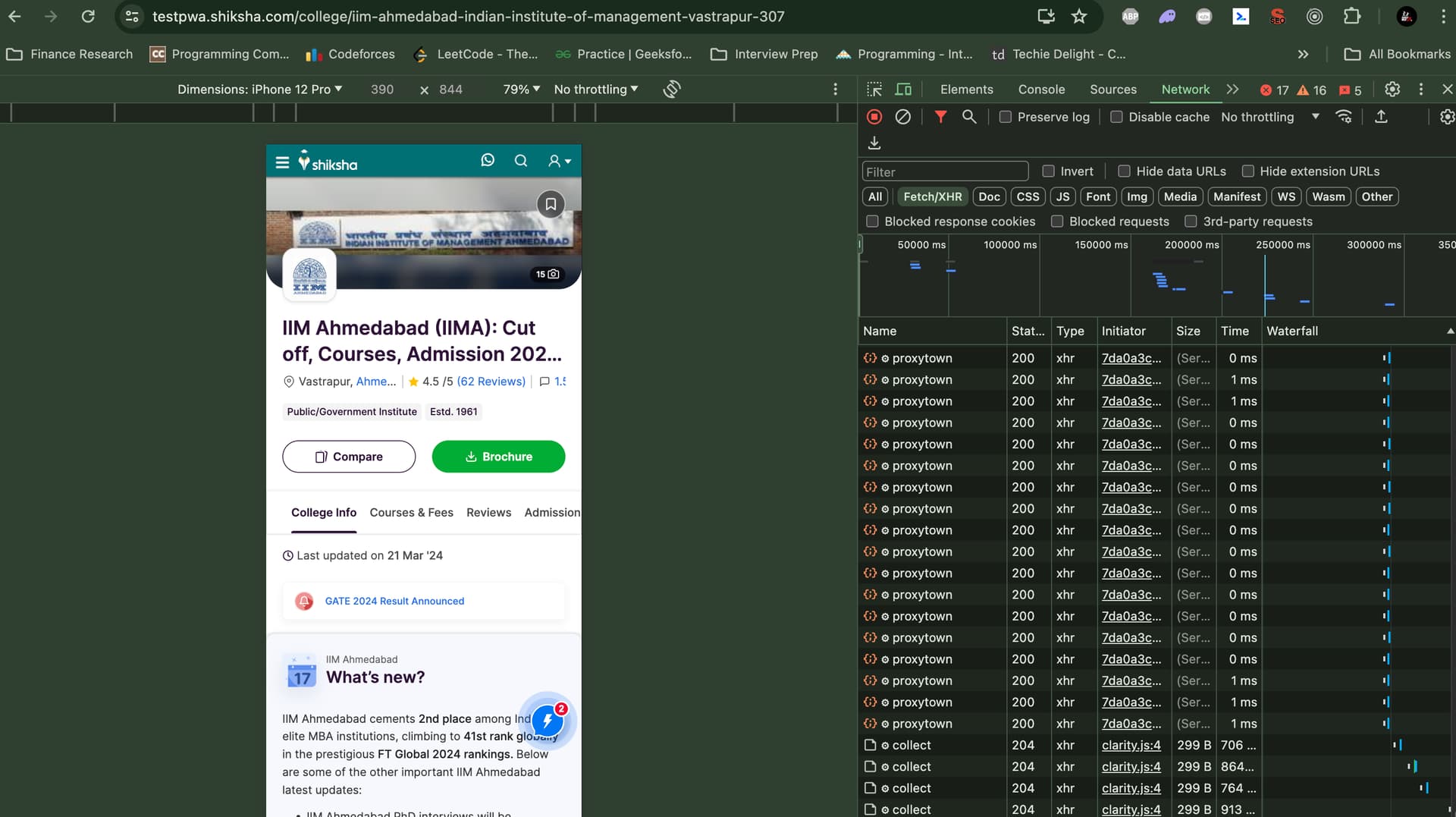This screenshot has height=817, width=1456.
Task: Open WhatsApp icon in Shiksha header
Action: (488, 160)
